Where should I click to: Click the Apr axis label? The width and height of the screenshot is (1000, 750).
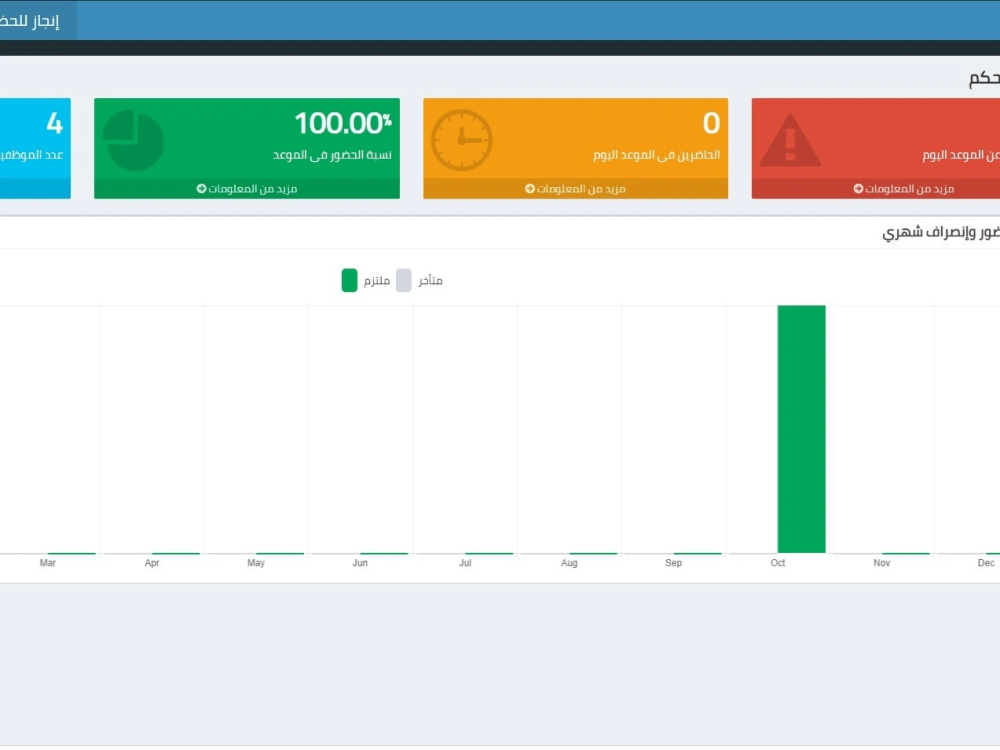point(152,563)
